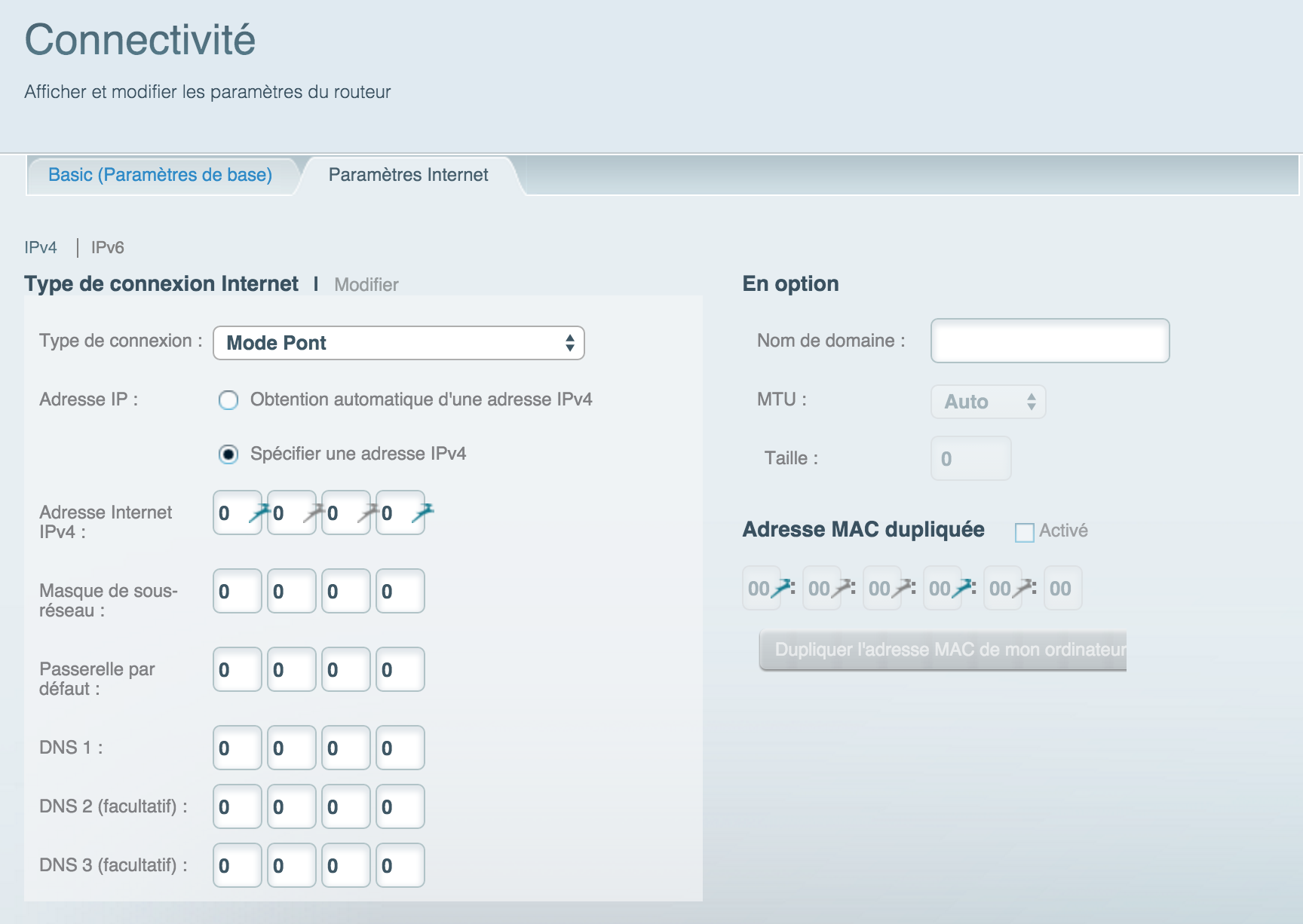This screenshot has width=1303, height=924.
Task: Click Dupliquer l'adresse MAC de mon ordinateur
Action: (x=943, y=650)
